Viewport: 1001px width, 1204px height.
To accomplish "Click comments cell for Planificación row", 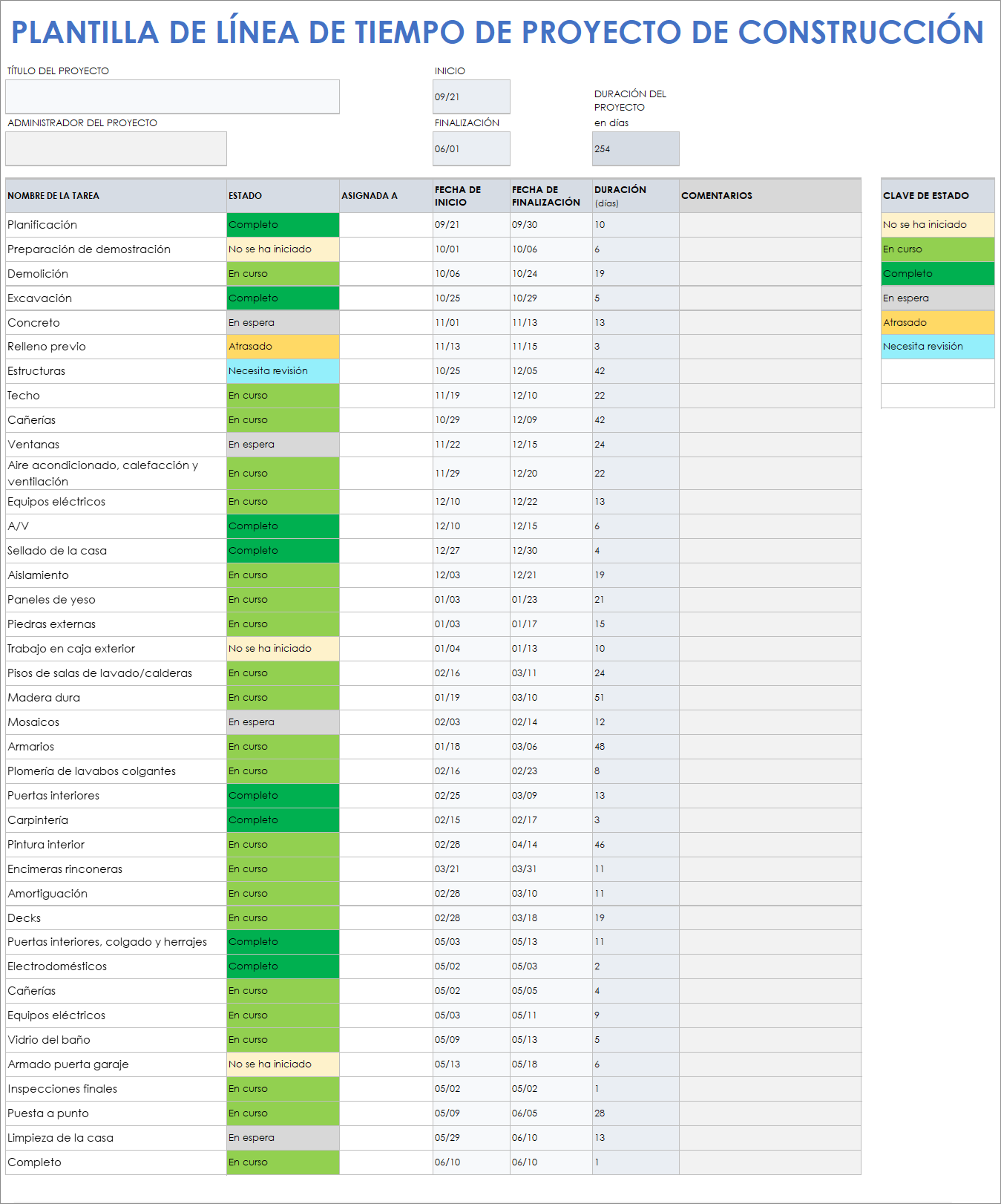I will (770, 225).
